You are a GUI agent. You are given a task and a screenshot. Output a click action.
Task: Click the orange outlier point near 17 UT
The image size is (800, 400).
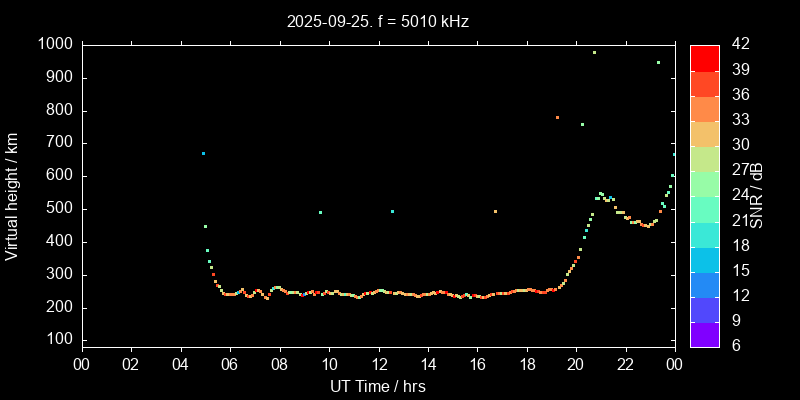click(x=495, y=211)
